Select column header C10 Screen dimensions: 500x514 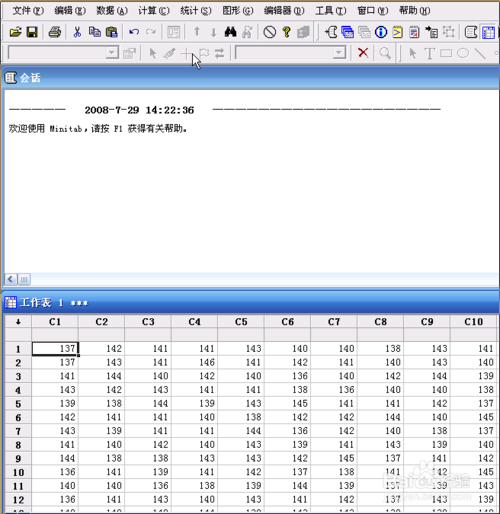click(473, 322)
